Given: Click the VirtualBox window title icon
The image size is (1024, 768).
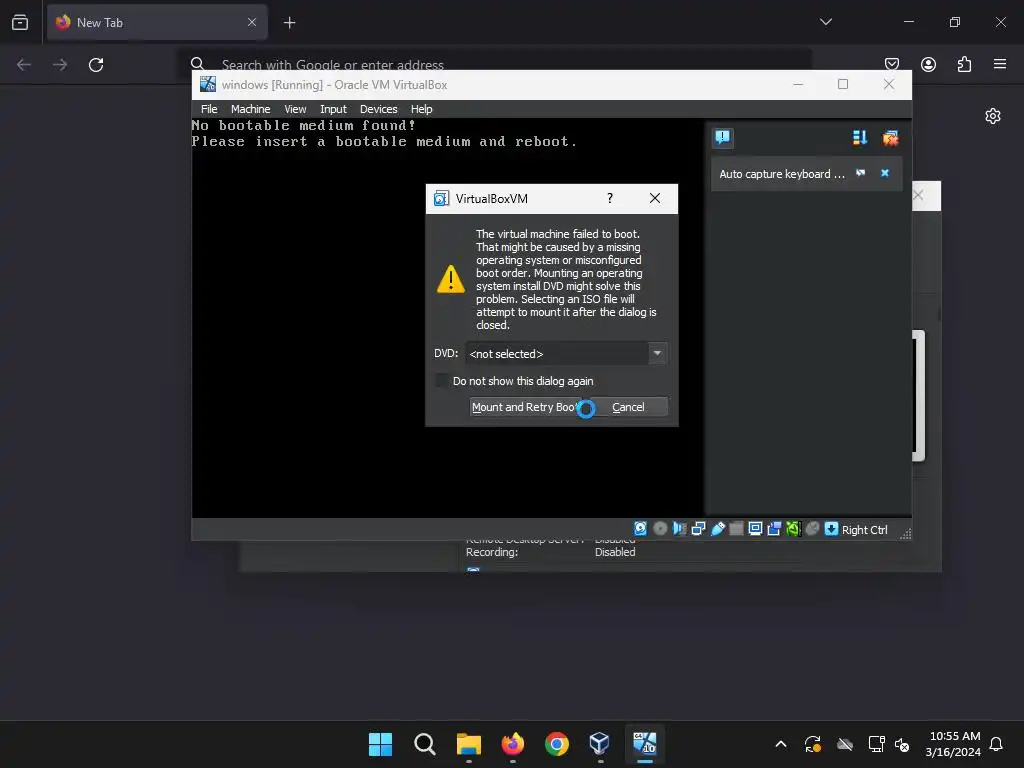Looking at the screenshot, I should pos(208,84).
